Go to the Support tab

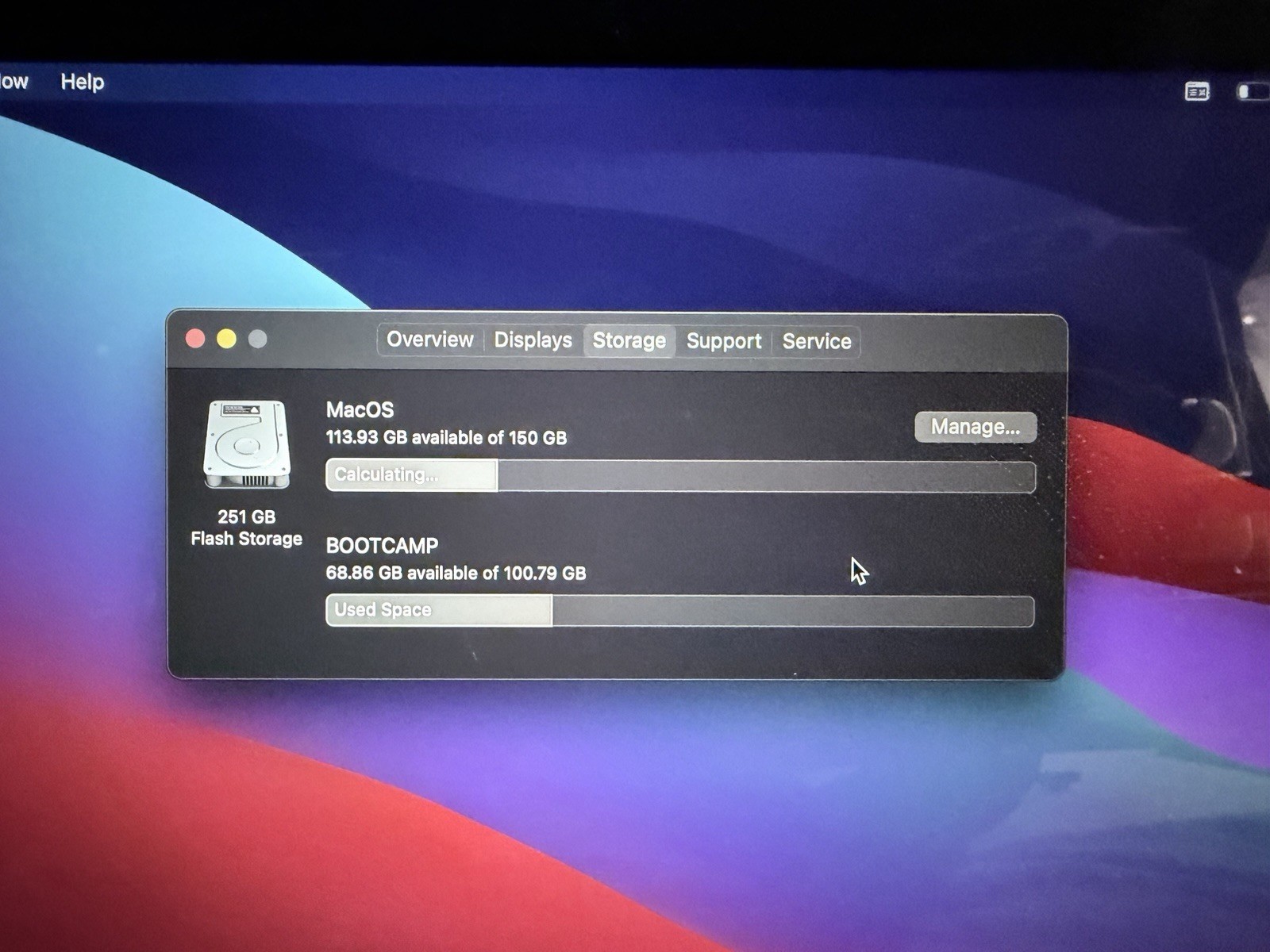click(723, 342)
